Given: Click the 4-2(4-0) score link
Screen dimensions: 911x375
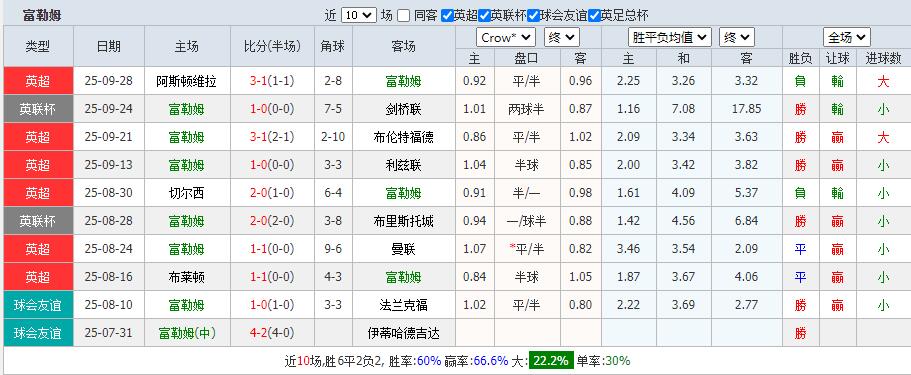Looking at the screenshot, I should tap(272, 333).
